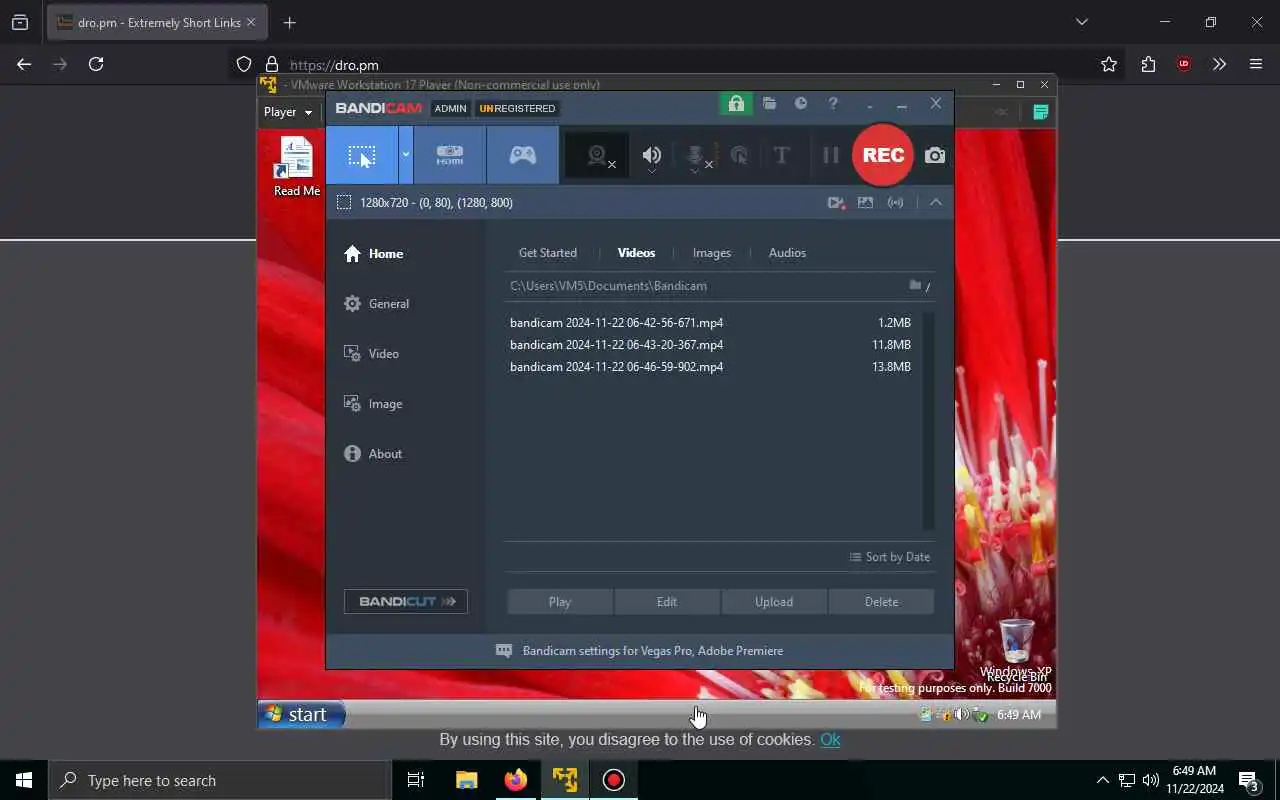This screenshot has height=800, width=1280.
Task: Open scheduled recording clock icon
Action: point(801,103)
